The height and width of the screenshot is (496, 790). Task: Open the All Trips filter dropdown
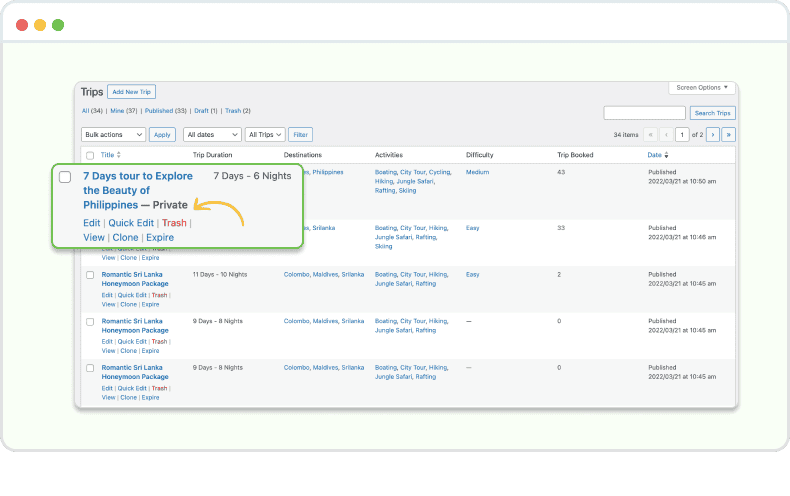pyautogui.click(x=265, y=134)
